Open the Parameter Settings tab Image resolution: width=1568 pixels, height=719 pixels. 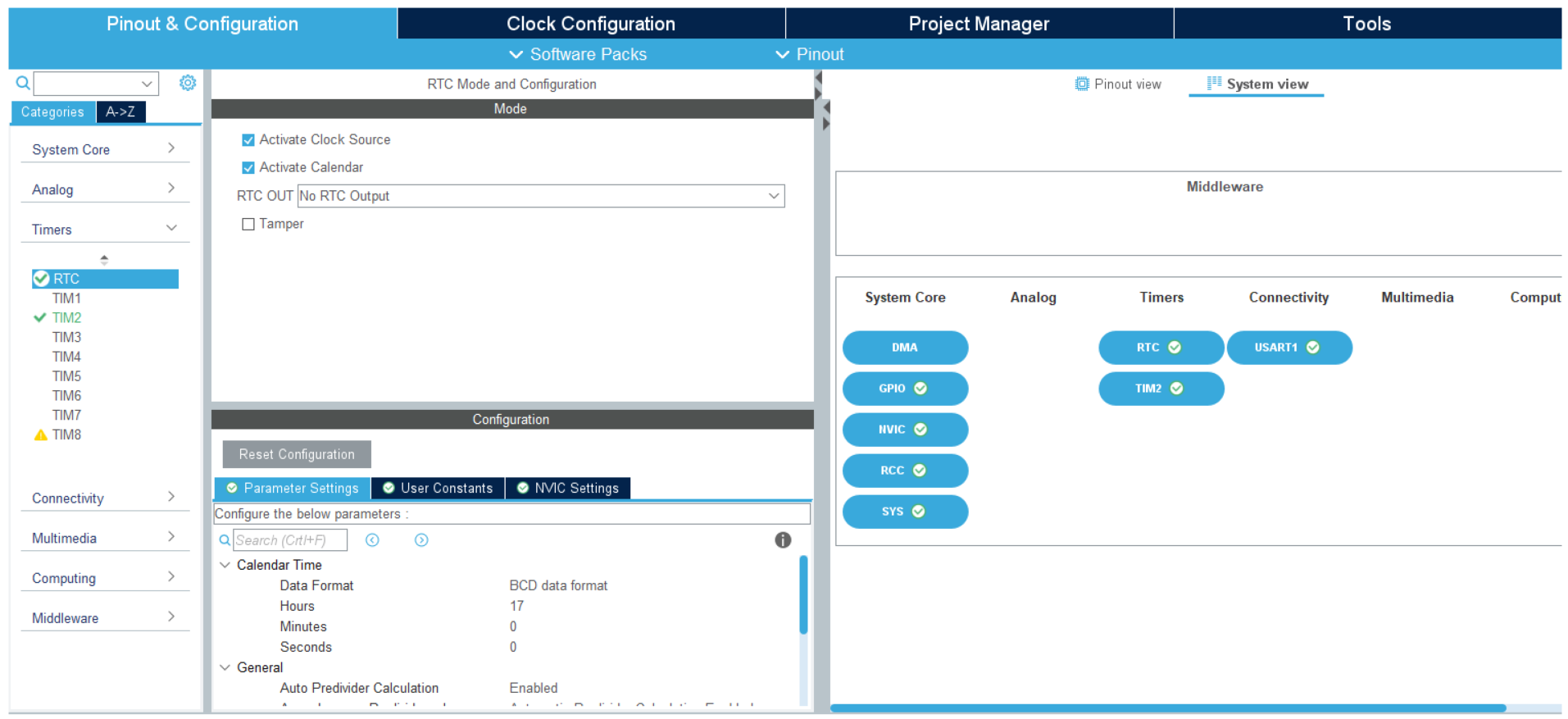[293, 489]
